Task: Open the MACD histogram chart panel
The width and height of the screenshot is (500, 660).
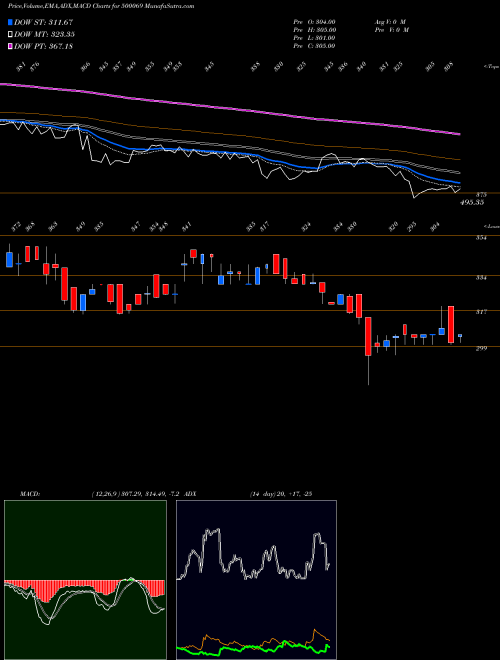Action: click(x=85, y=580)
